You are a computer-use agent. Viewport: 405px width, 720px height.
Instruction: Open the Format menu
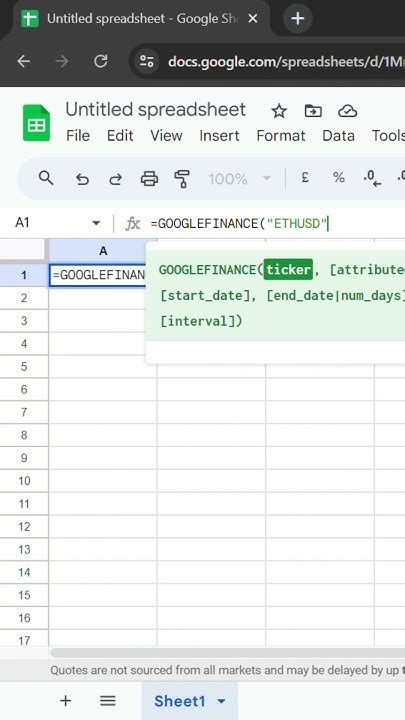[281, 135]
